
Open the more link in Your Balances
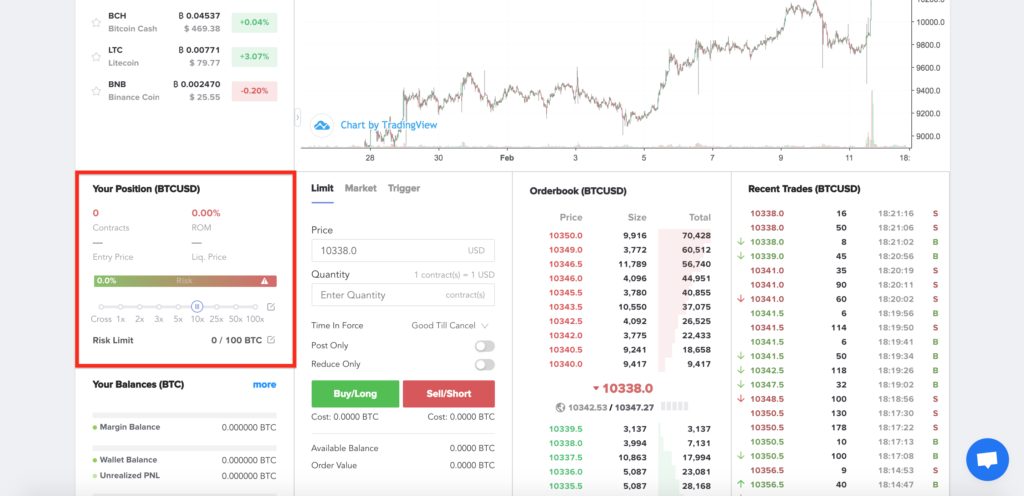coord(264,385)
